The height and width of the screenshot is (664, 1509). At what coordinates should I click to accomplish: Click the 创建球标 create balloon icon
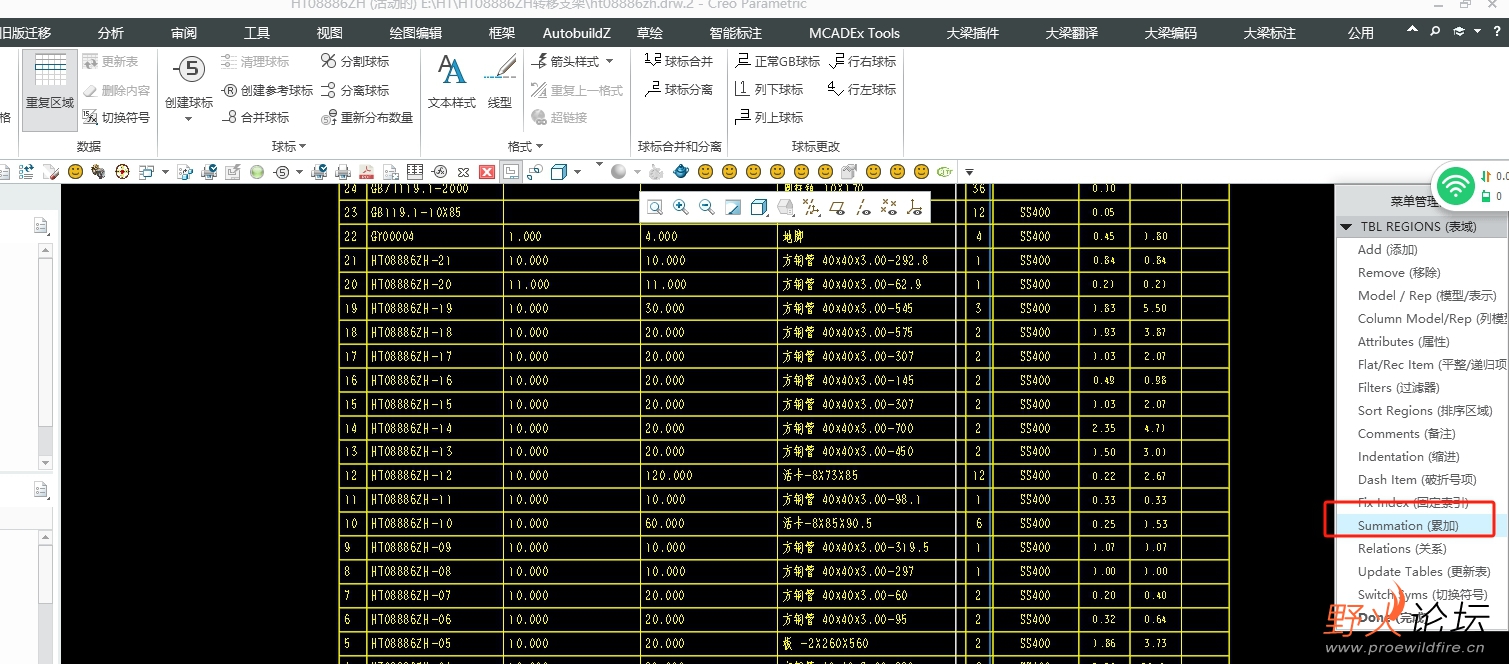(x=189, y=70)
